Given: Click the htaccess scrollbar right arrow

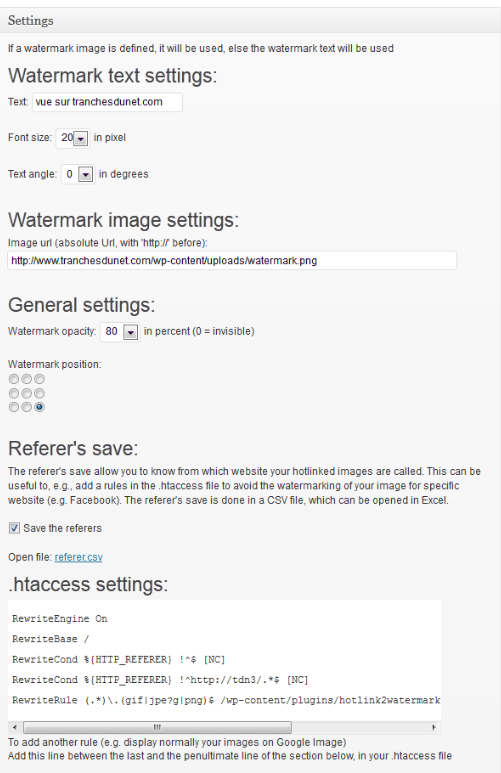Looking at the screenshot, I should click(x=433, y=727).
